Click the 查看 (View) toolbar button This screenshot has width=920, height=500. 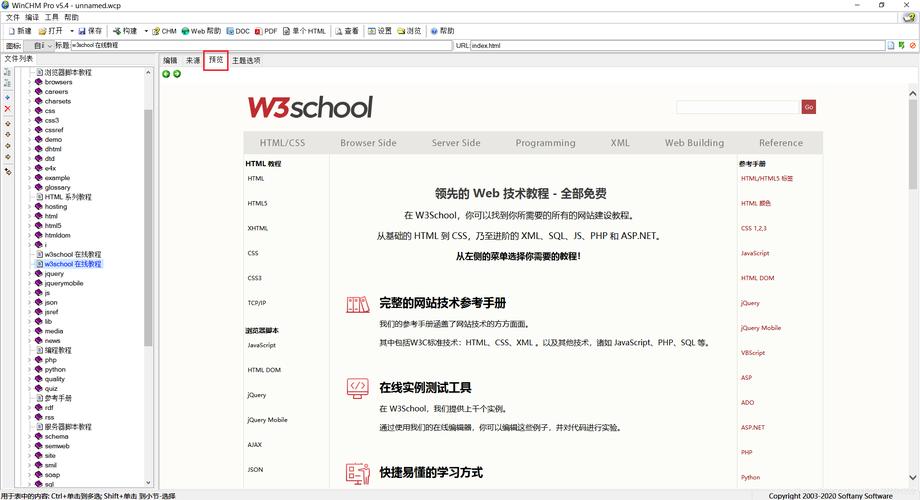[347, 31]
